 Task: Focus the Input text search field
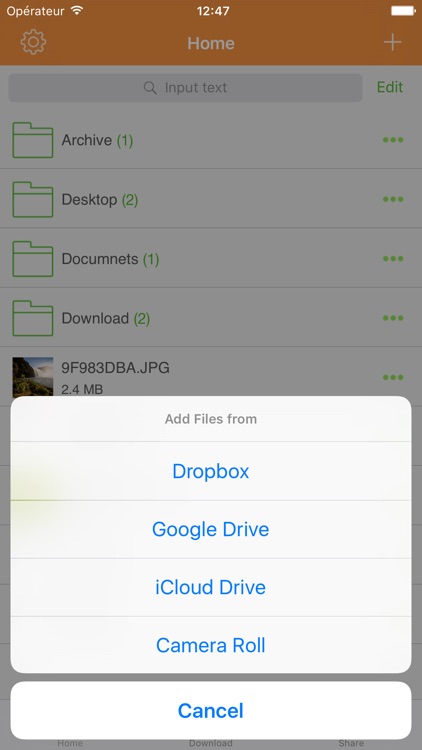click(x=185, y=88)
